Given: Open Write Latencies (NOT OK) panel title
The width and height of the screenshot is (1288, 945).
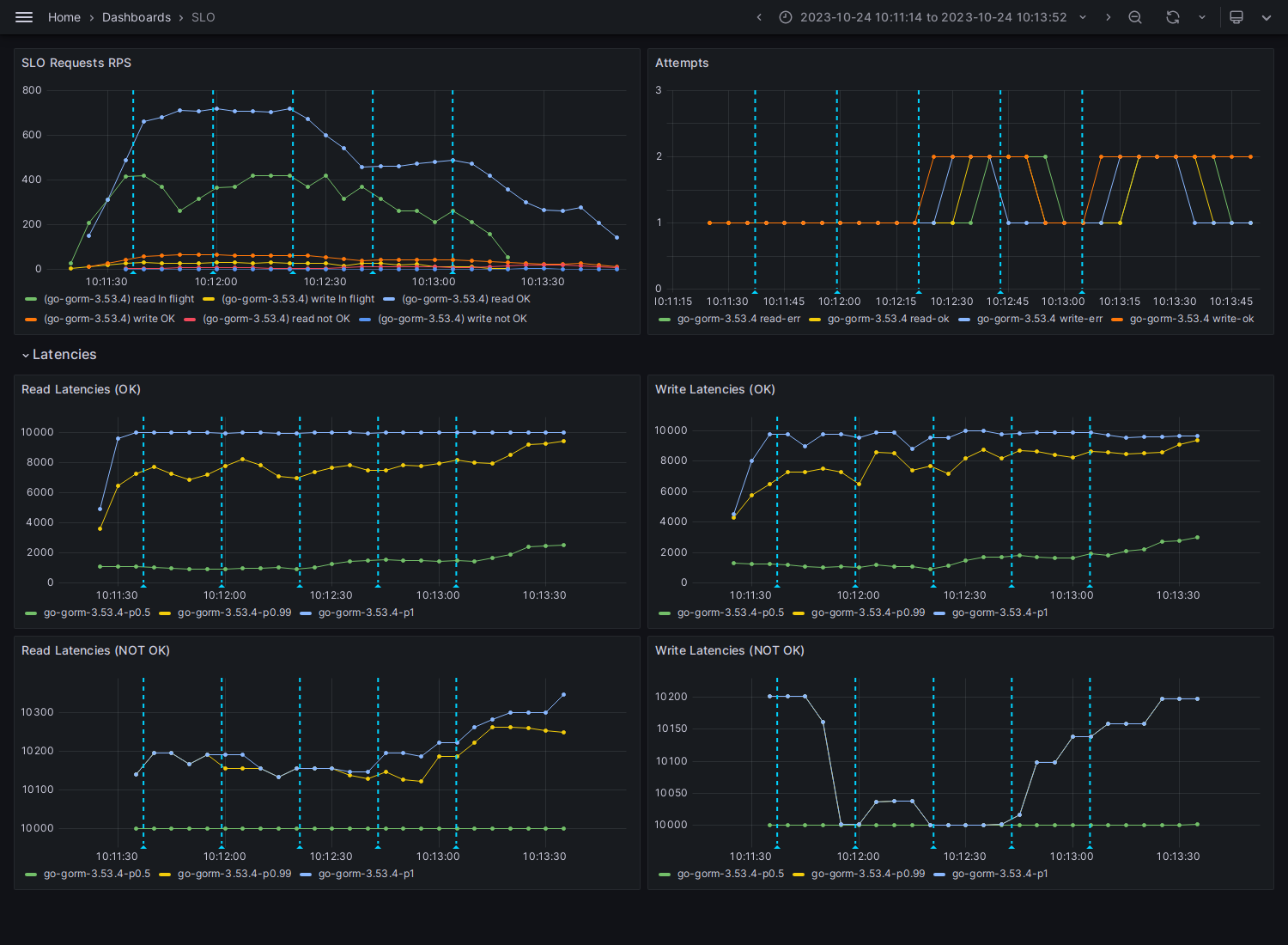Looking at the screenshot, I should point(730,650).
